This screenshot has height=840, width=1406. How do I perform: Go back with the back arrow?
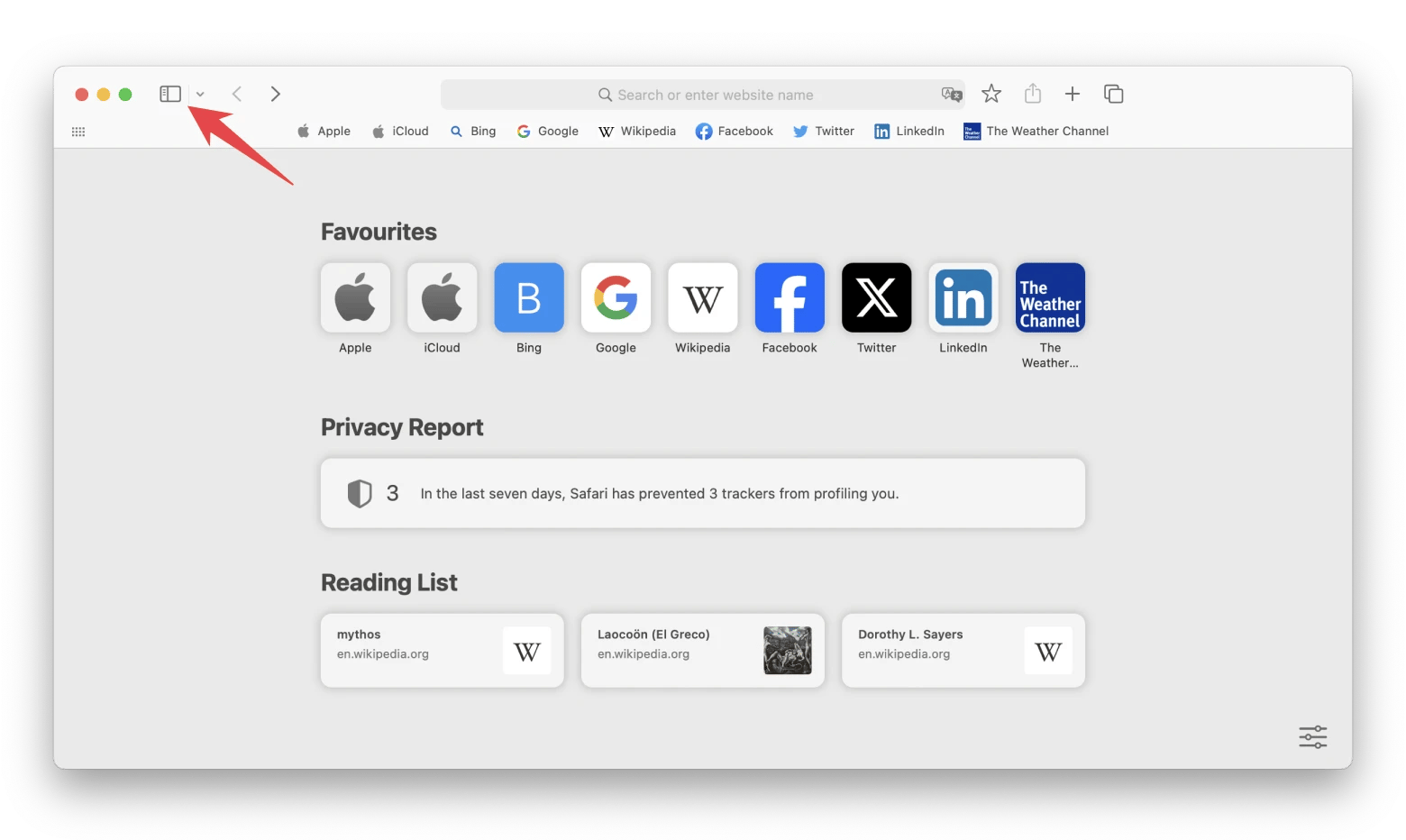tap(237, 94)
